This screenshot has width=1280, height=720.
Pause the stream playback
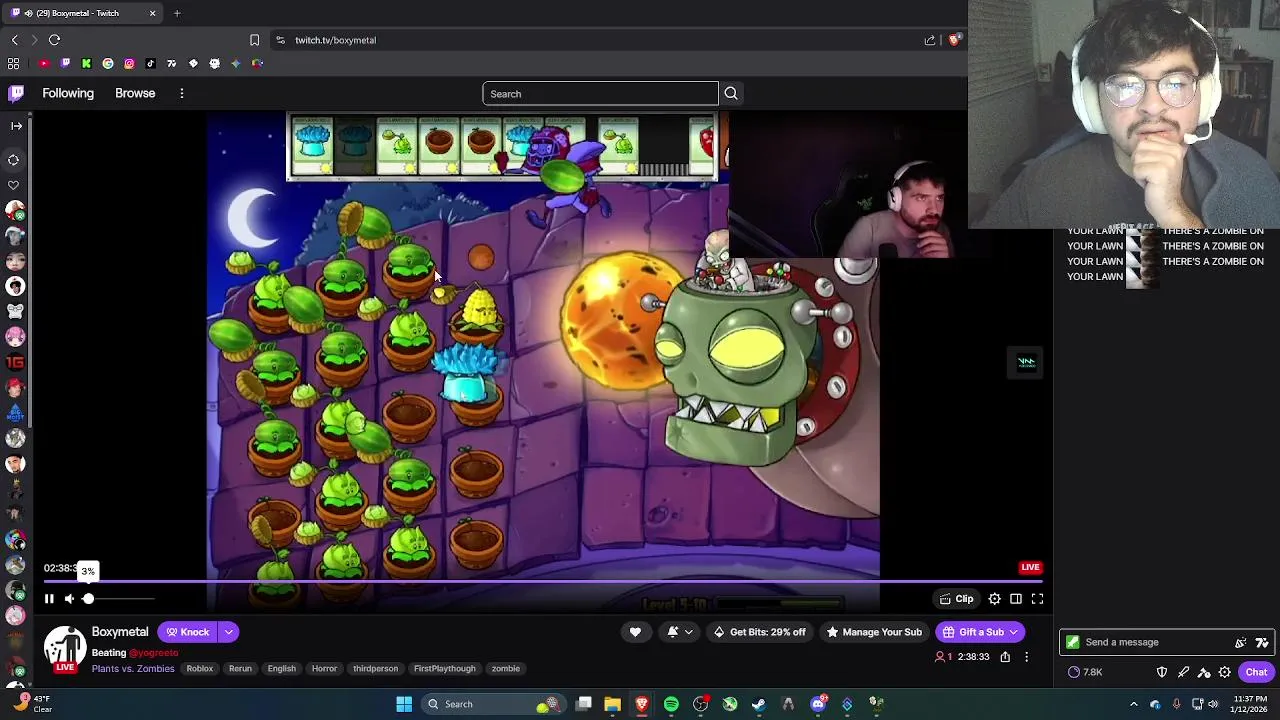[49, 599]
